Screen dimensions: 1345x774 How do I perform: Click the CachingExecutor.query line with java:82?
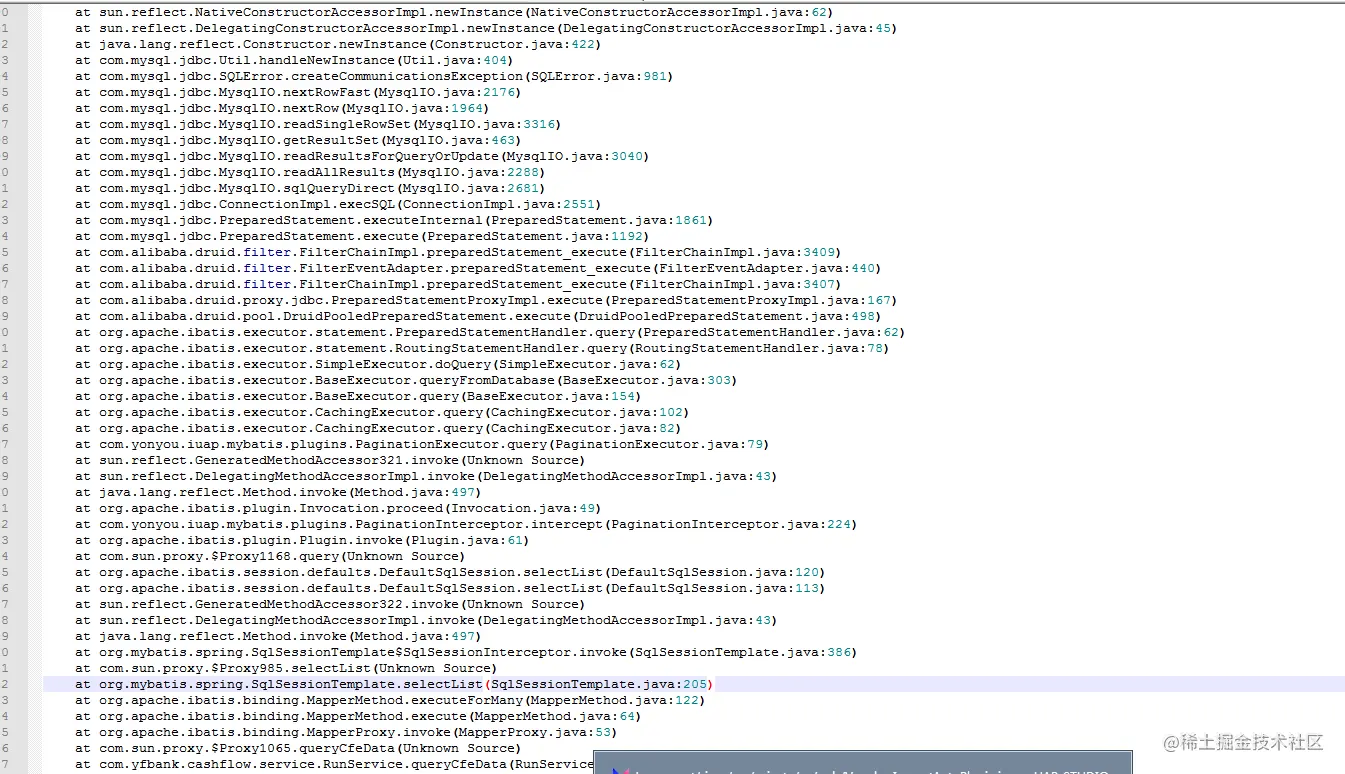(378, 428)
